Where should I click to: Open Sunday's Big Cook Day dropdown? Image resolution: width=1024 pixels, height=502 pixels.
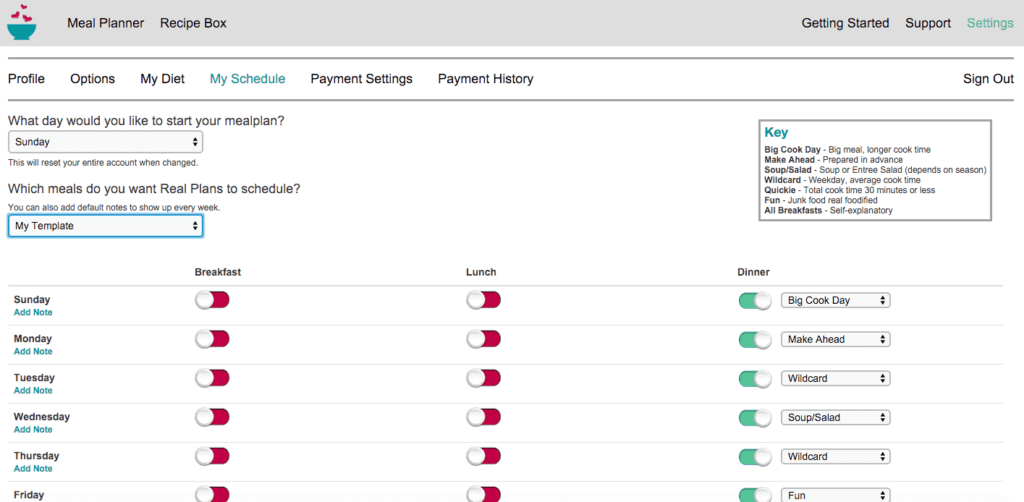tap(835, 300)
